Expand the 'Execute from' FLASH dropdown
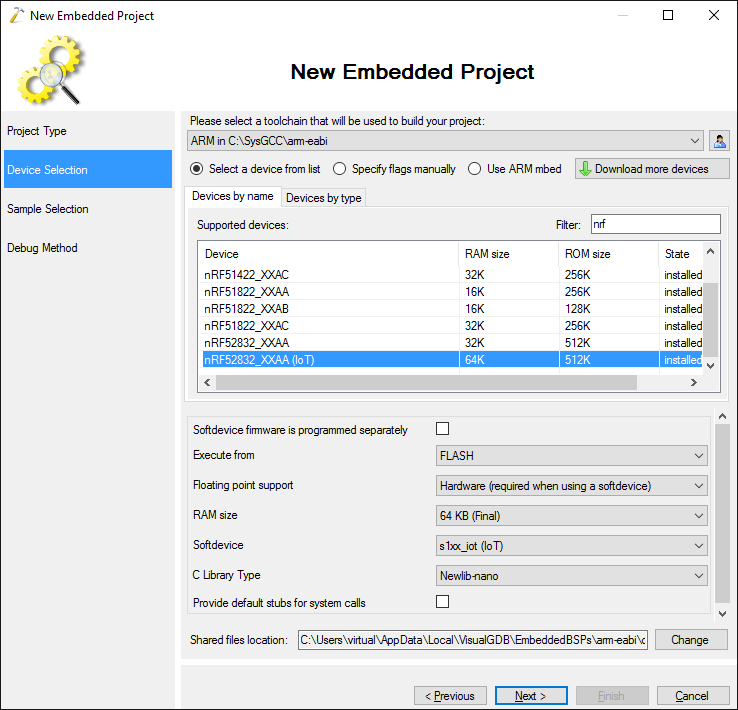The height and width of the screenshot is (710, 738). [x=571, y=455]
